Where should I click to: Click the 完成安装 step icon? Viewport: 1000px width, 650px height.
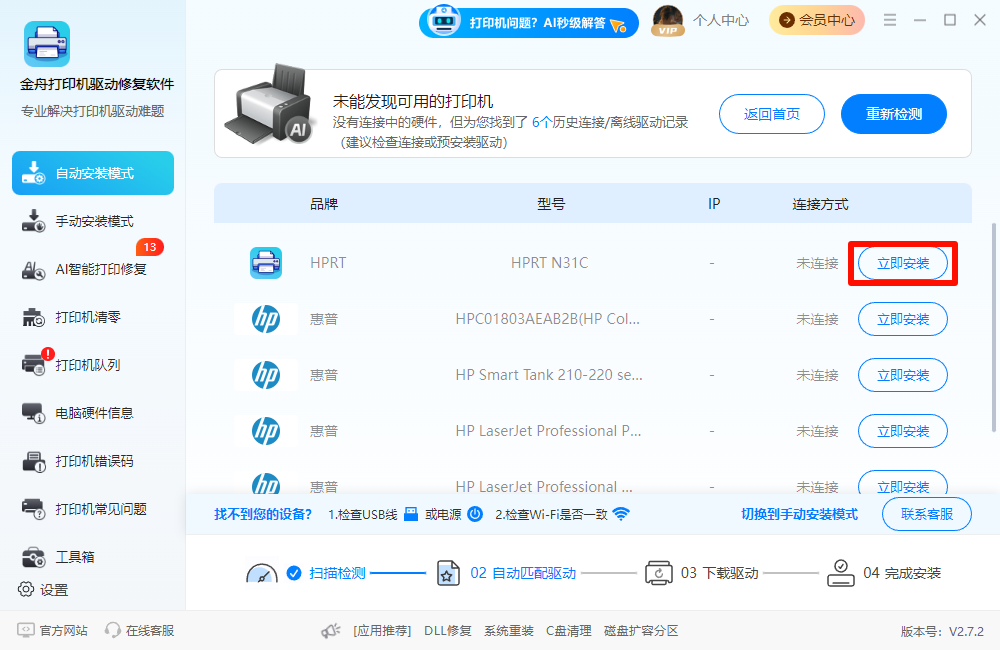click(x=841, y=573)
